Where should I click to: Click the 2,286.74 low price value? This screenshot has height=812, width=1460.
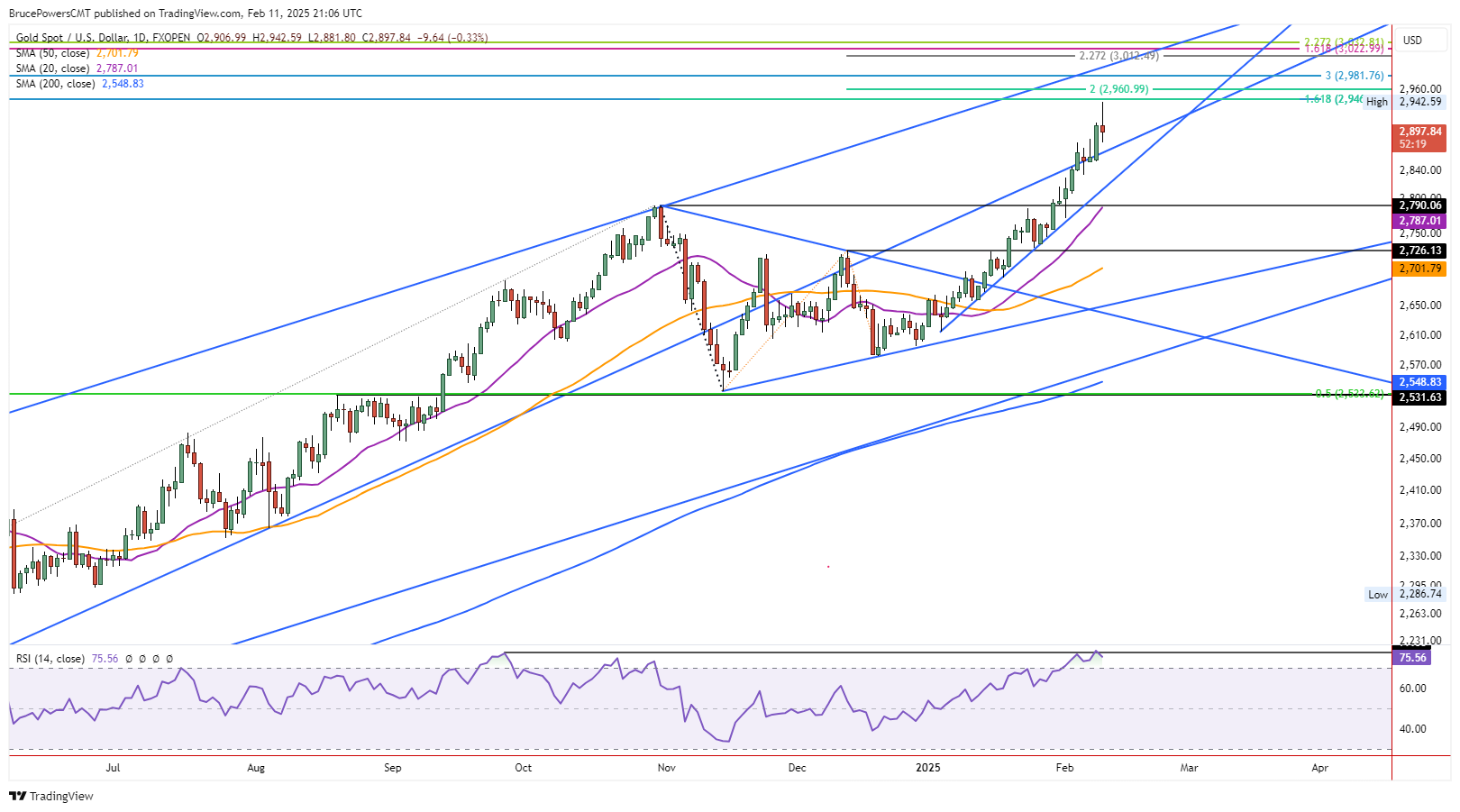coord(1420,595)
